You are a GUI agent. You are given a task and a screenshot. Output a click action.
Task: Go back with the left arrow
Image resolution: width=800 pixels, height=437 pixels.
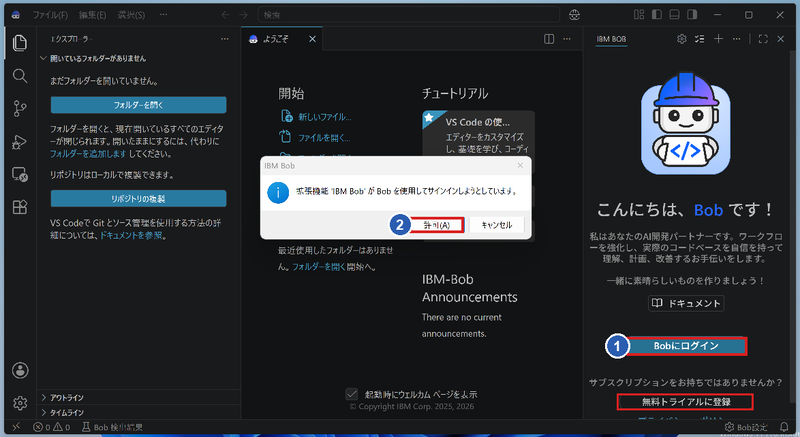(x=226, y=15)
